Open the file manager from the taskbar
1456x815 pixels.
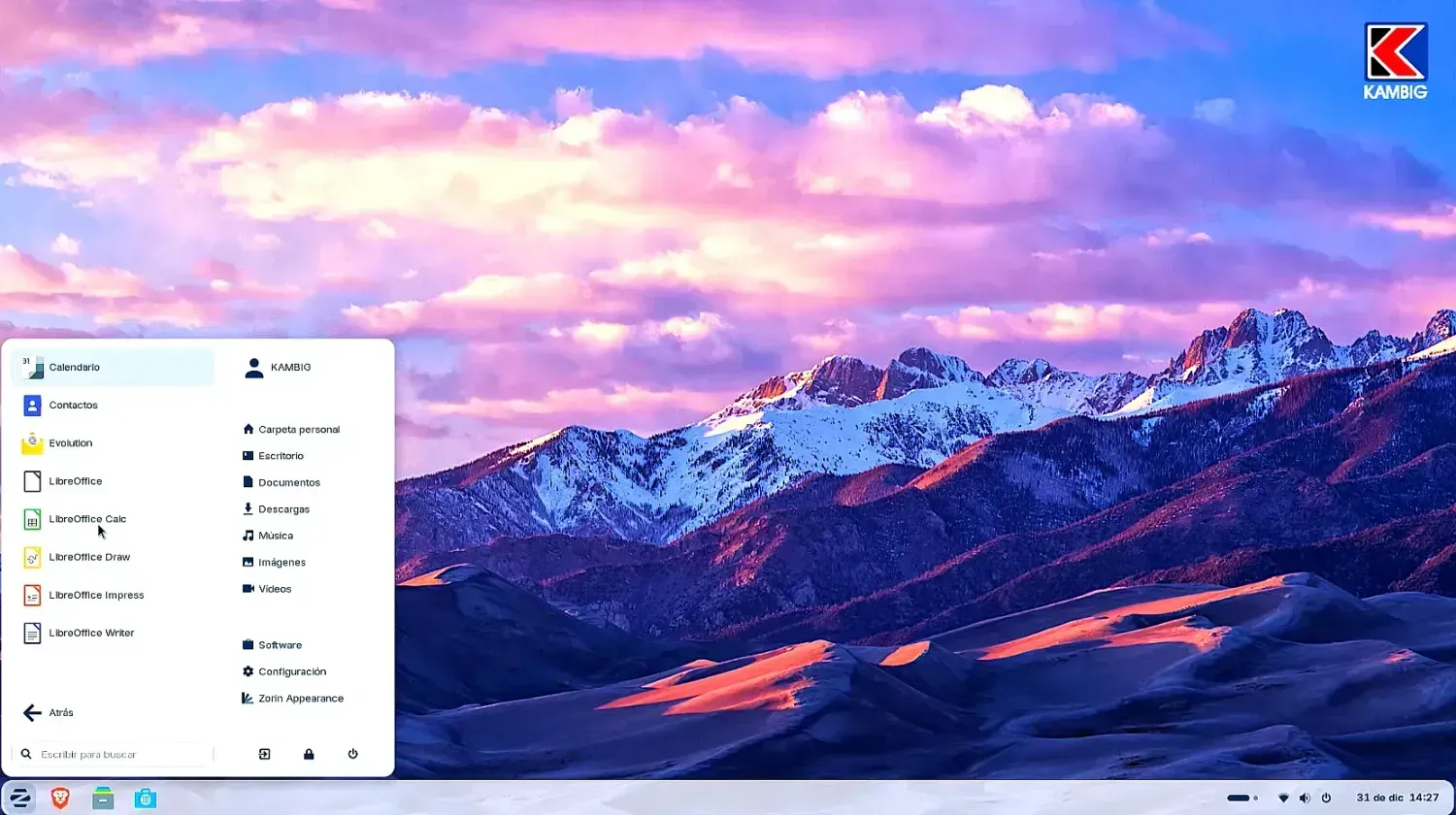[103, 798]
